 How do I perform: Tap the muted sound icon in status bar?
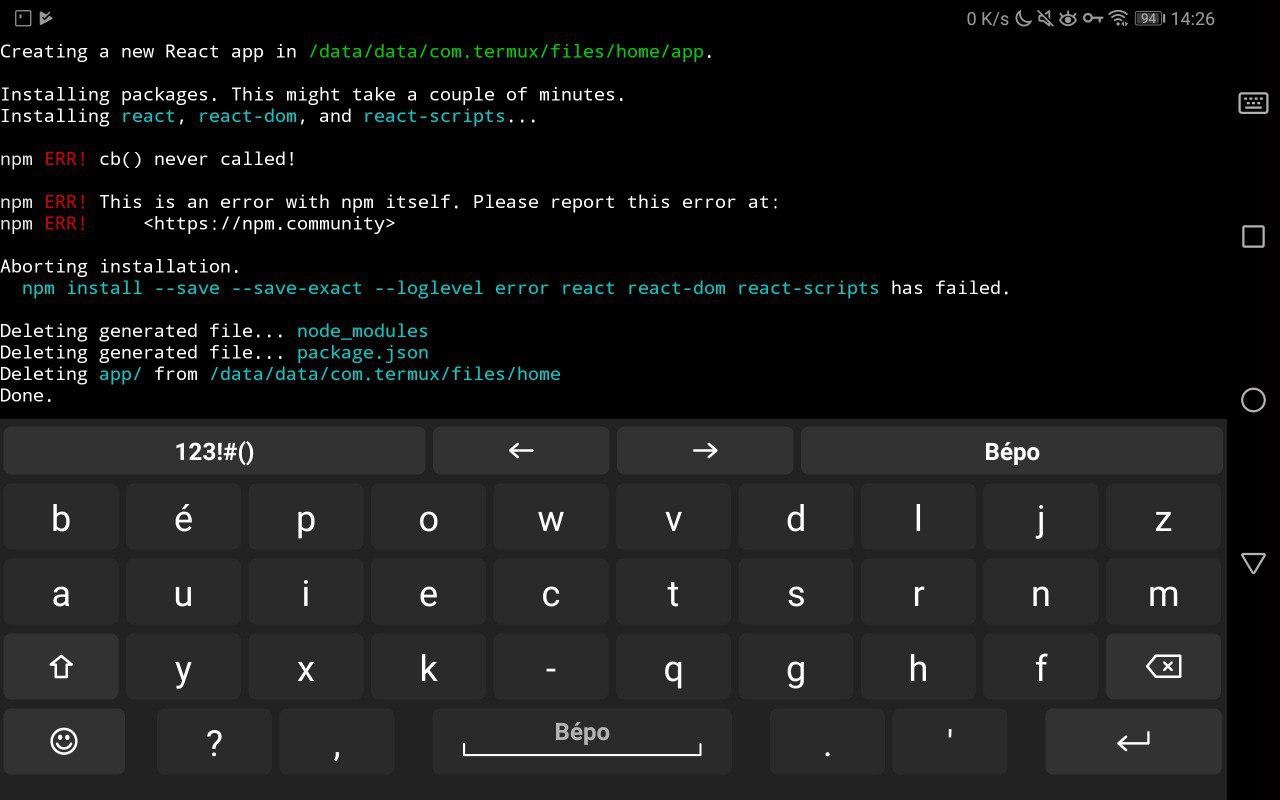pyautogui.click(x=1046, y=18)
